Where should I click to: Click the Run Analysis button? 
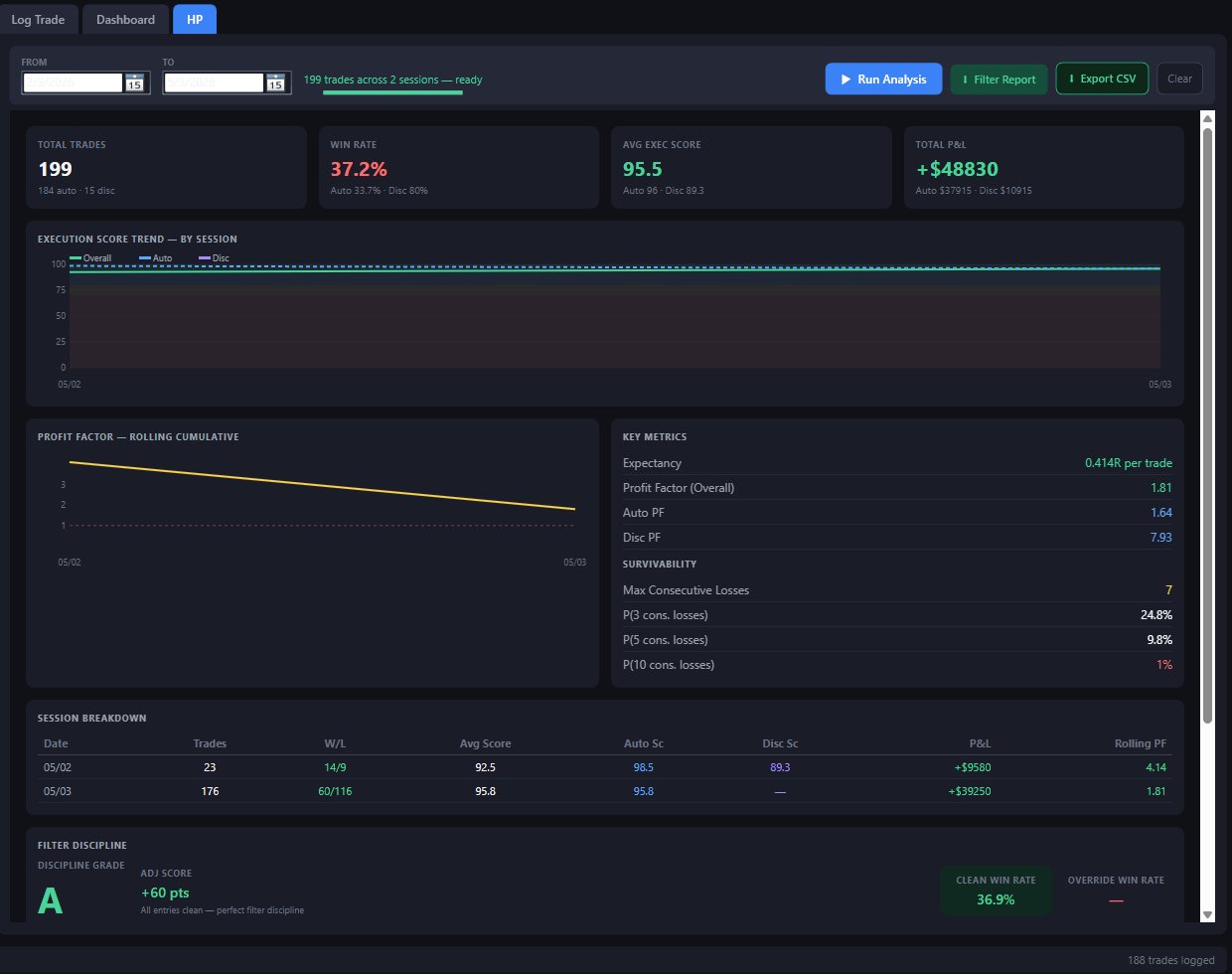[x=884, y=79]
